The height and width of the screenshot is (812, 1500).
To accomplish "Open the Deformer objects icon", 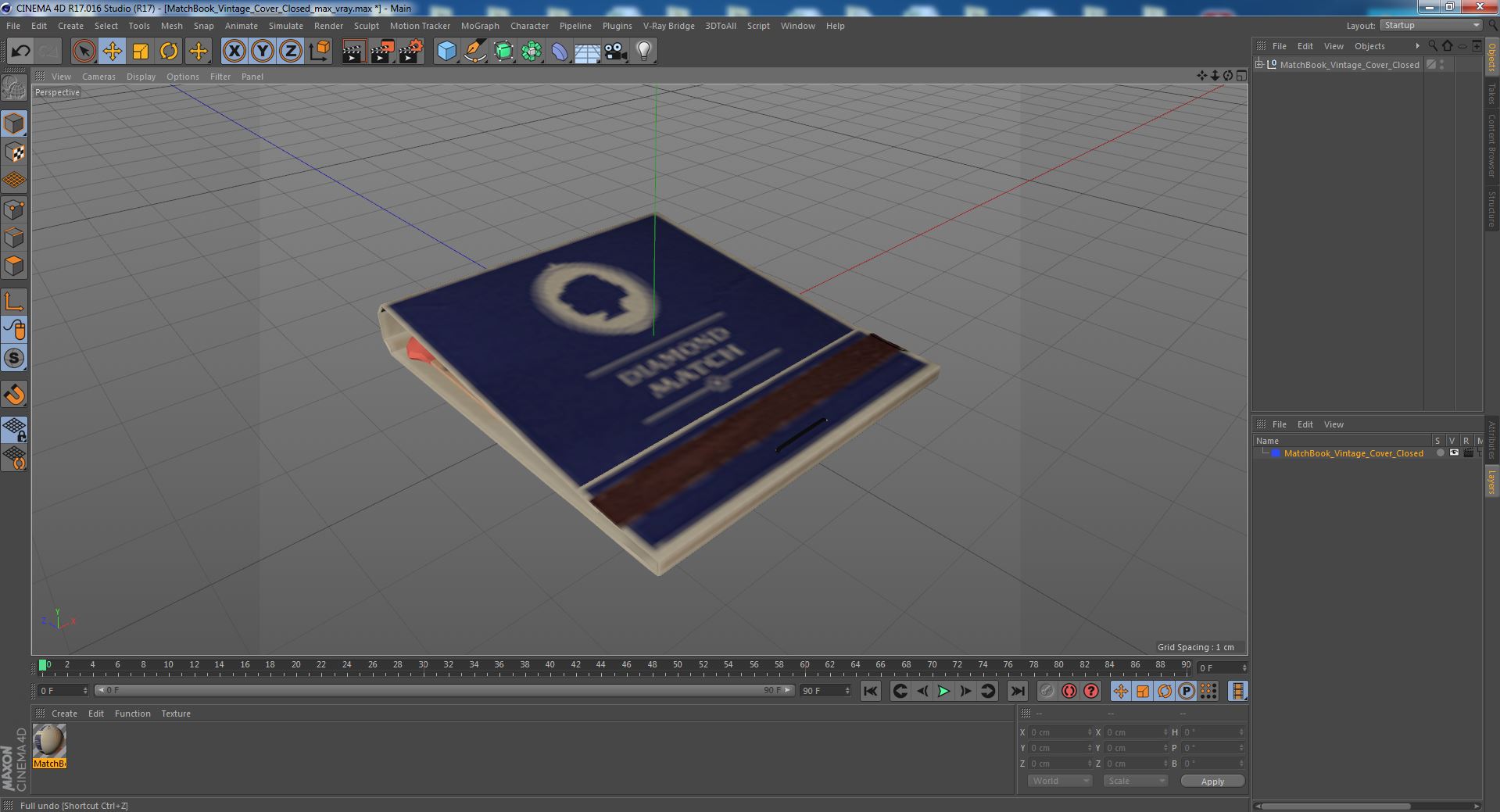I will (560, 52).
